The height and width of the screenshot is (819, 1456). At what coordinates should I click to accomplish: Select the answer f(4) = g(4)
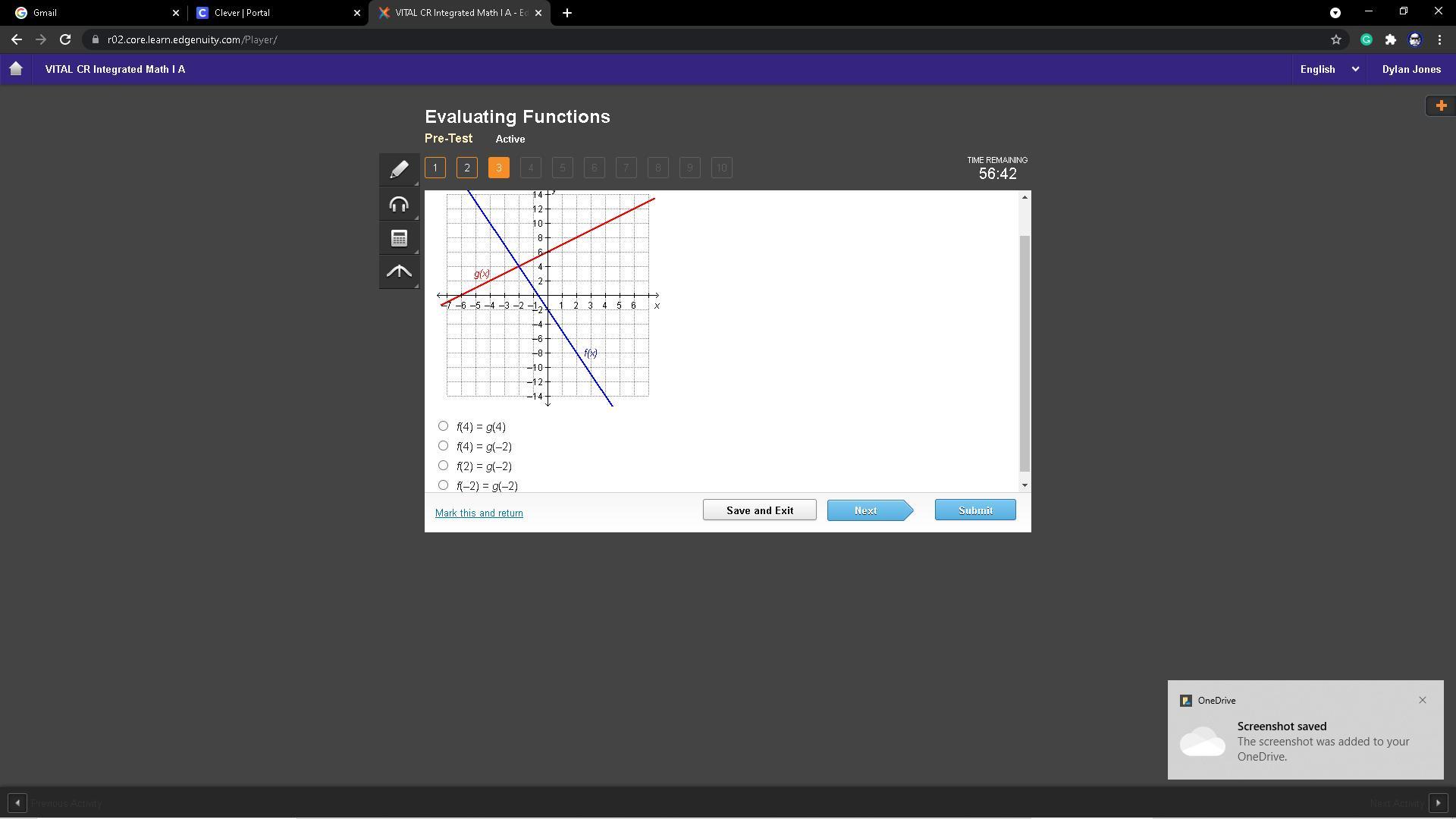444,426
